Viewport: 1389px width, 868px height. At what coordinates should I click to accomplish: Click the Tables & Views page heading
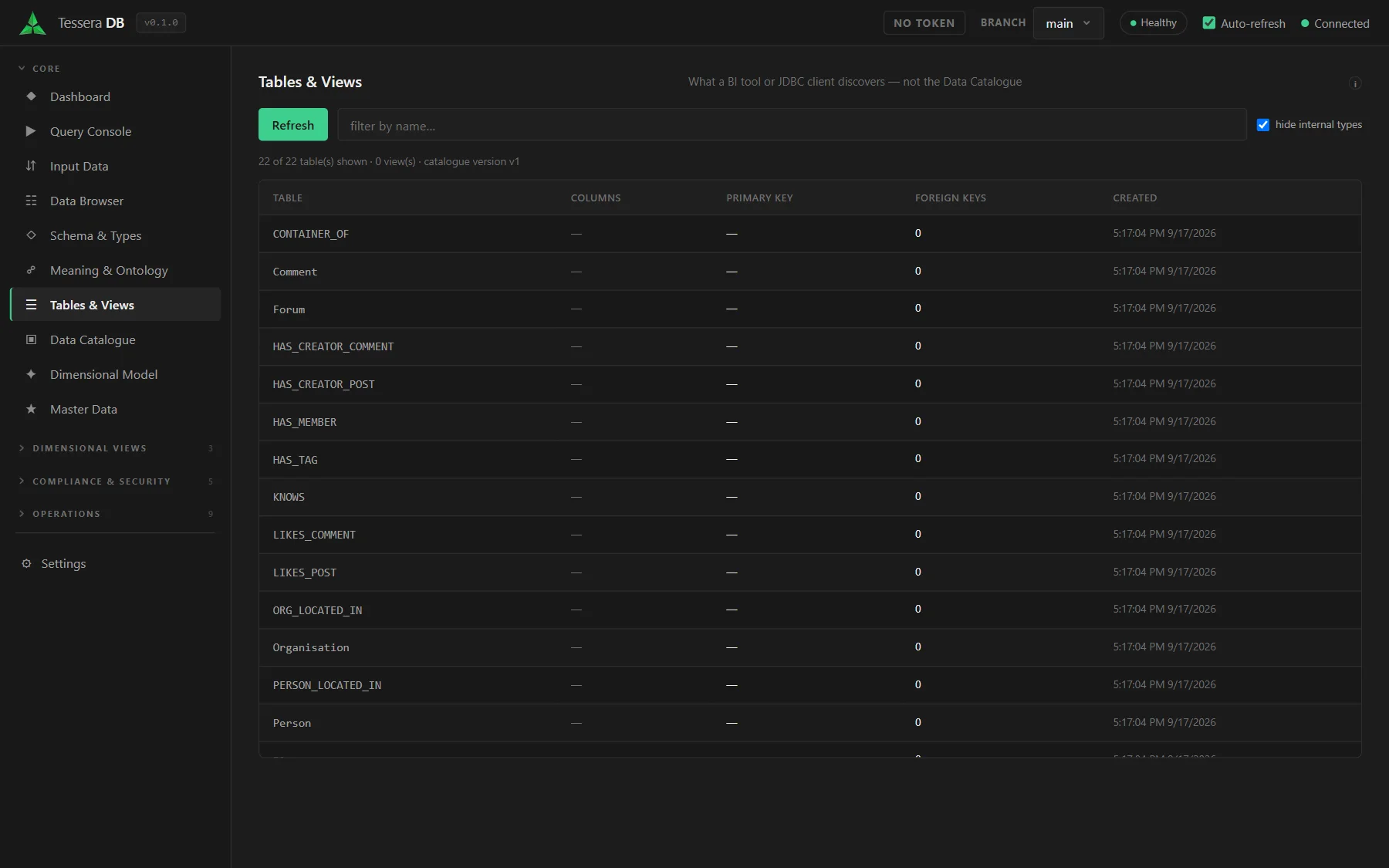tap(310, 82)
